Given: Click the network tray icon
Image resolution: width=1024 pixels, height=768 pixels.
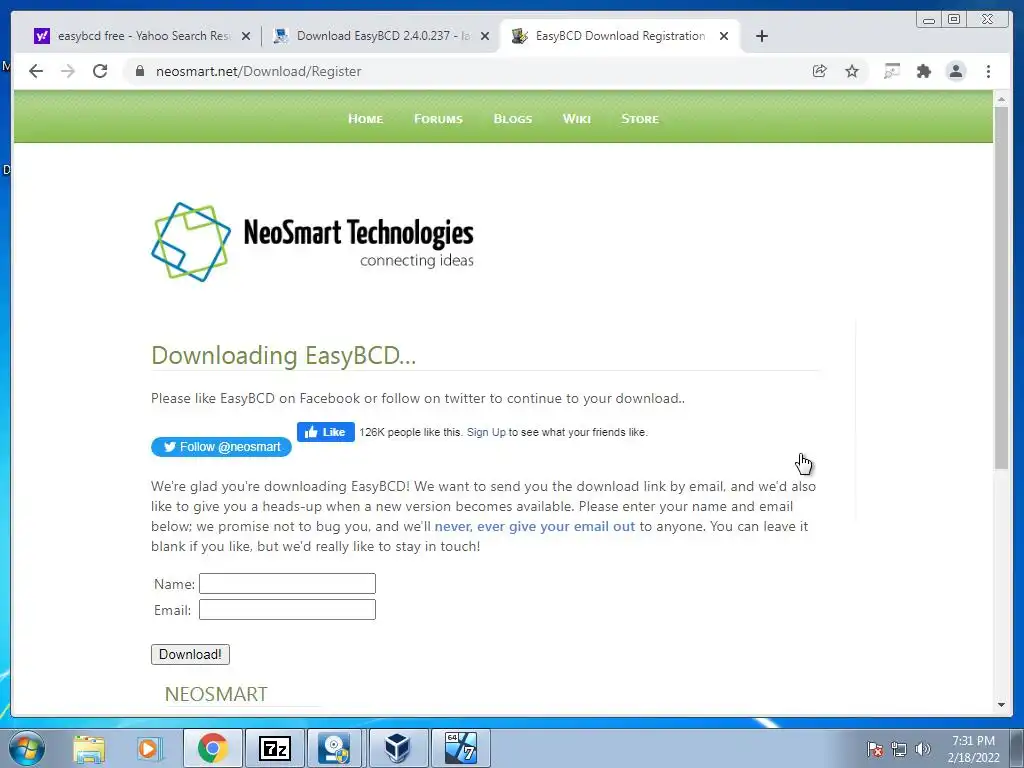Looking at the screenshot, I should click(899, 749).
